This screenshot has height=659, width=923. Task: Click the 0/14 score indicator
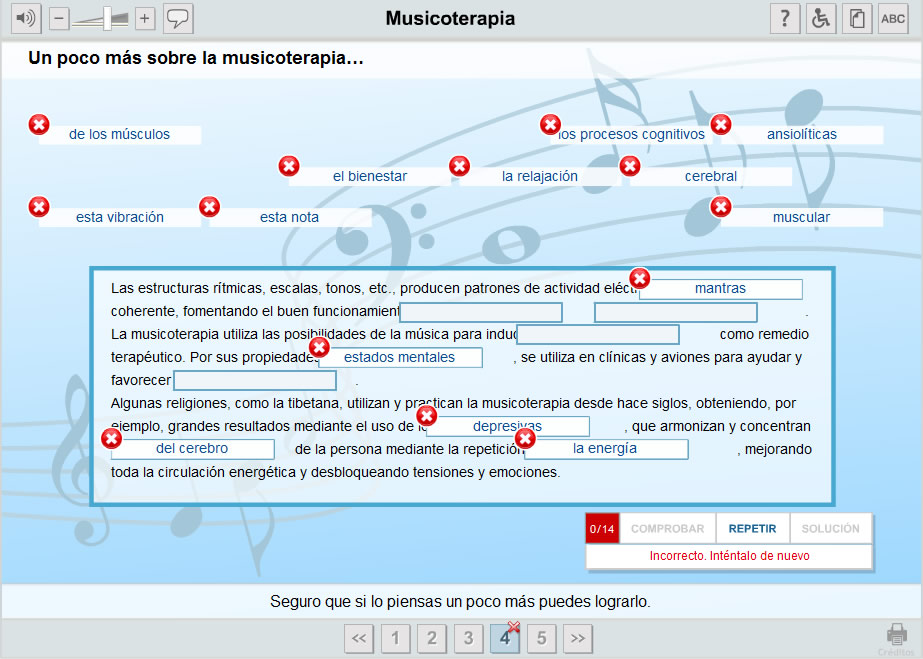(x=602, y=528)
